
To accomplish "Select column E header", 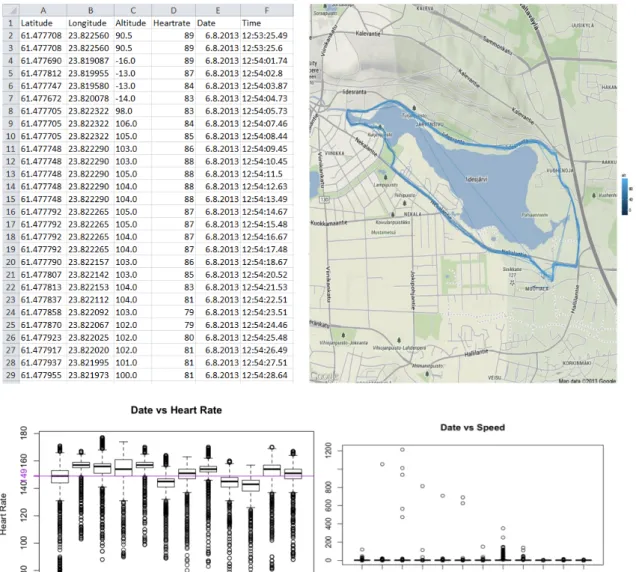I will pyautogui.click(x=218, y=11).
